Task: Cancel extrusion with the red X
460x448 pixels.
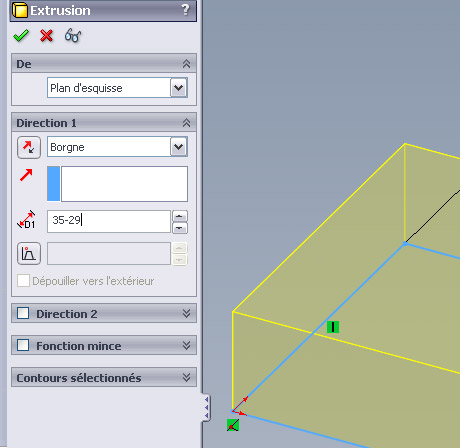Action: click(46, 35)
